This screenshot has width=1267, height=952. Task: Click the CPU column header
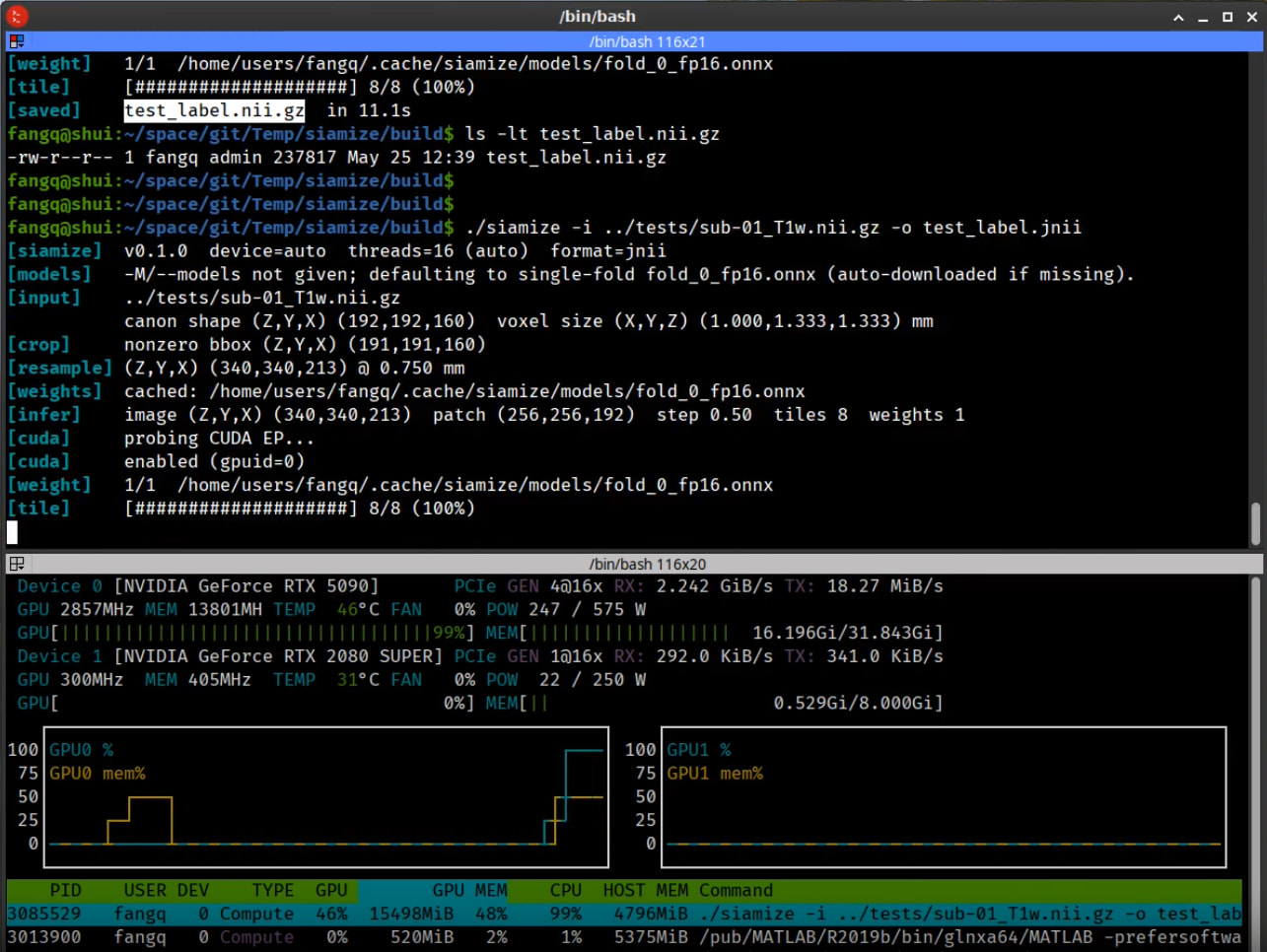pyautogui.click(x=566, y=890)
